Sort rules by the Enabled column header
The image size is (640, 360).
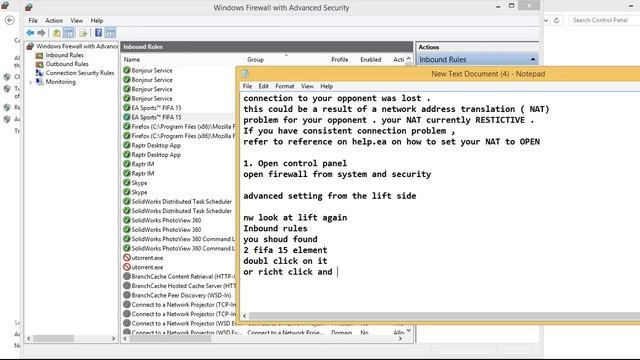371,60
